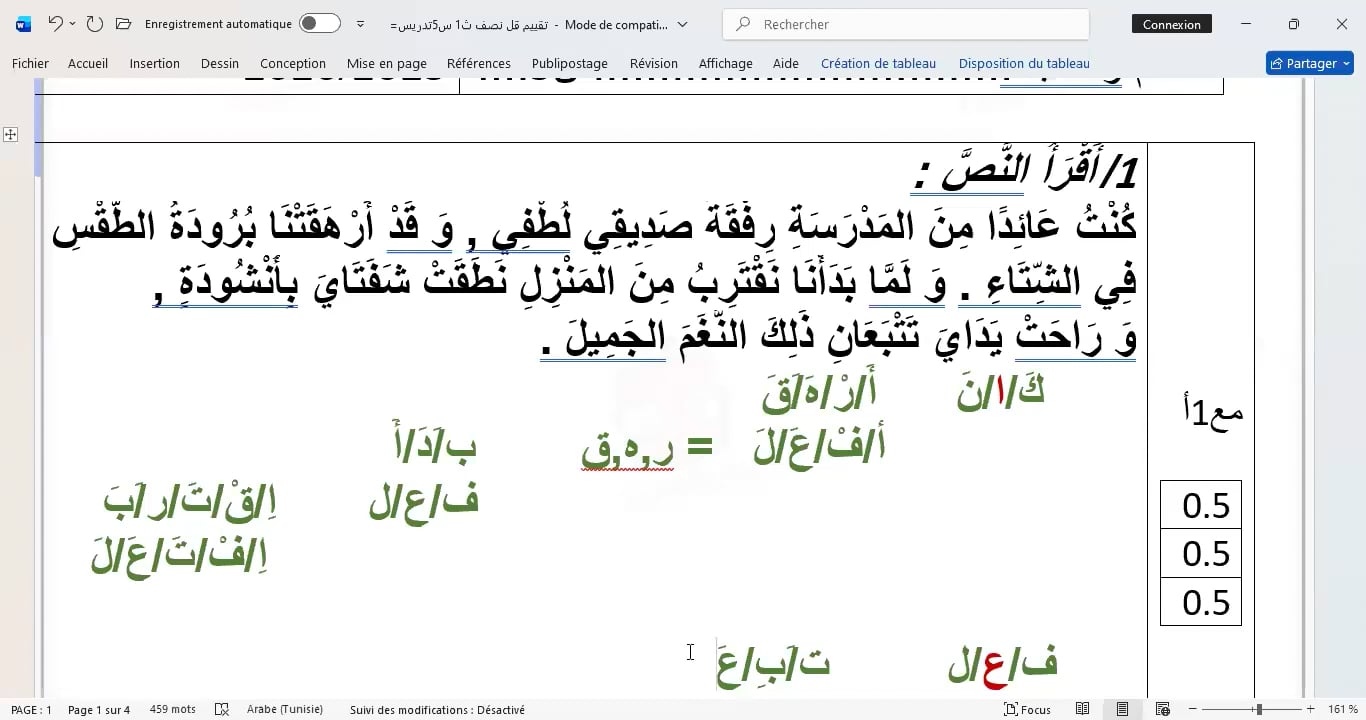Click the proofing check icon in status bar
1366x720 pixels.
click(x=222, y=710)
